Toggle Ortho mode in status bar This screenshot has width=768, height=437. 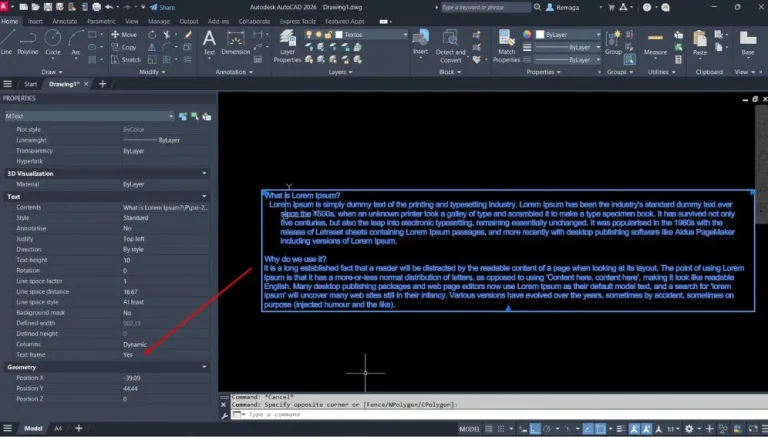[x=535, y=429]
